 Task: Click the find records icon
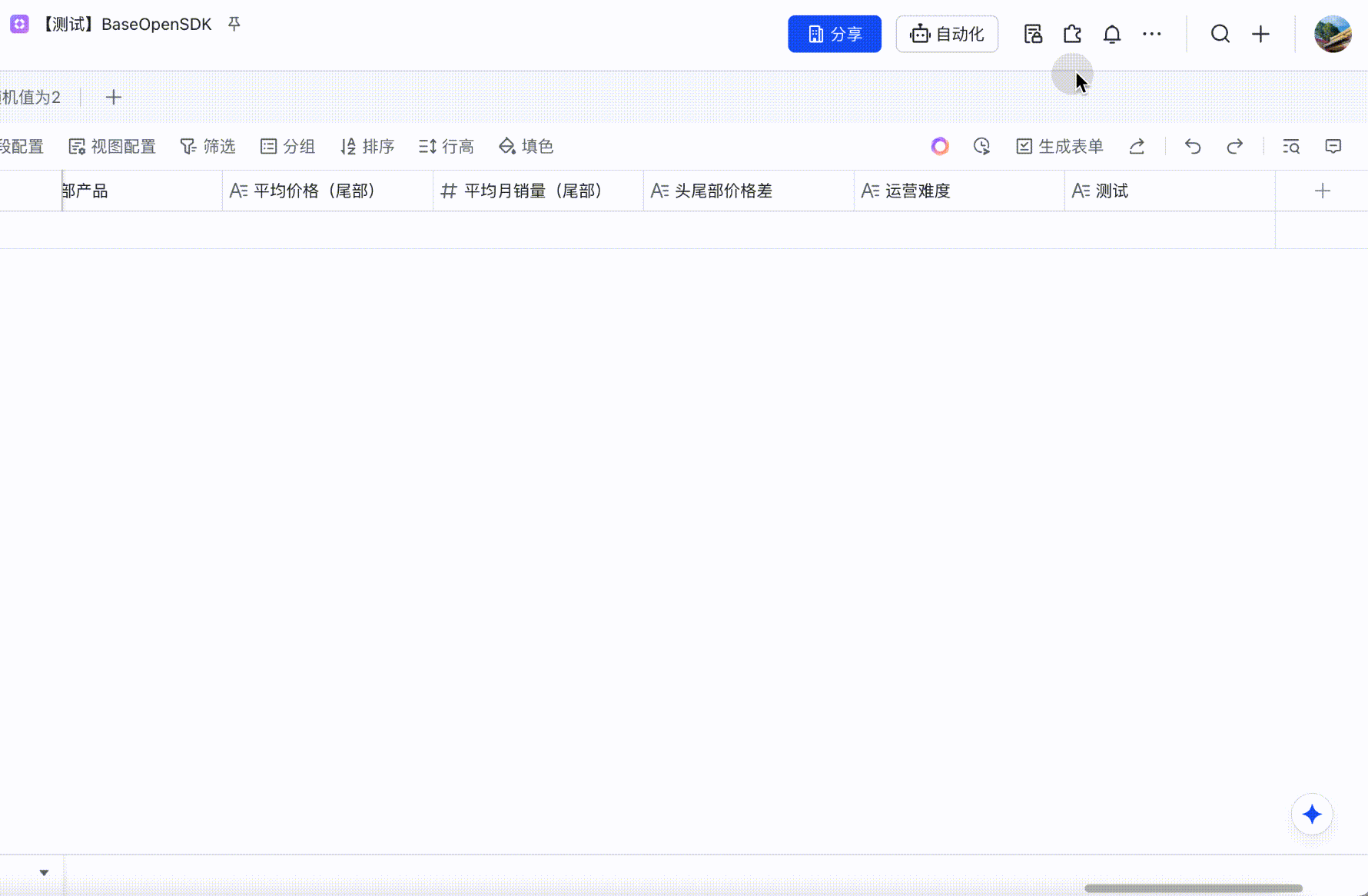(x=1291, y=147)
